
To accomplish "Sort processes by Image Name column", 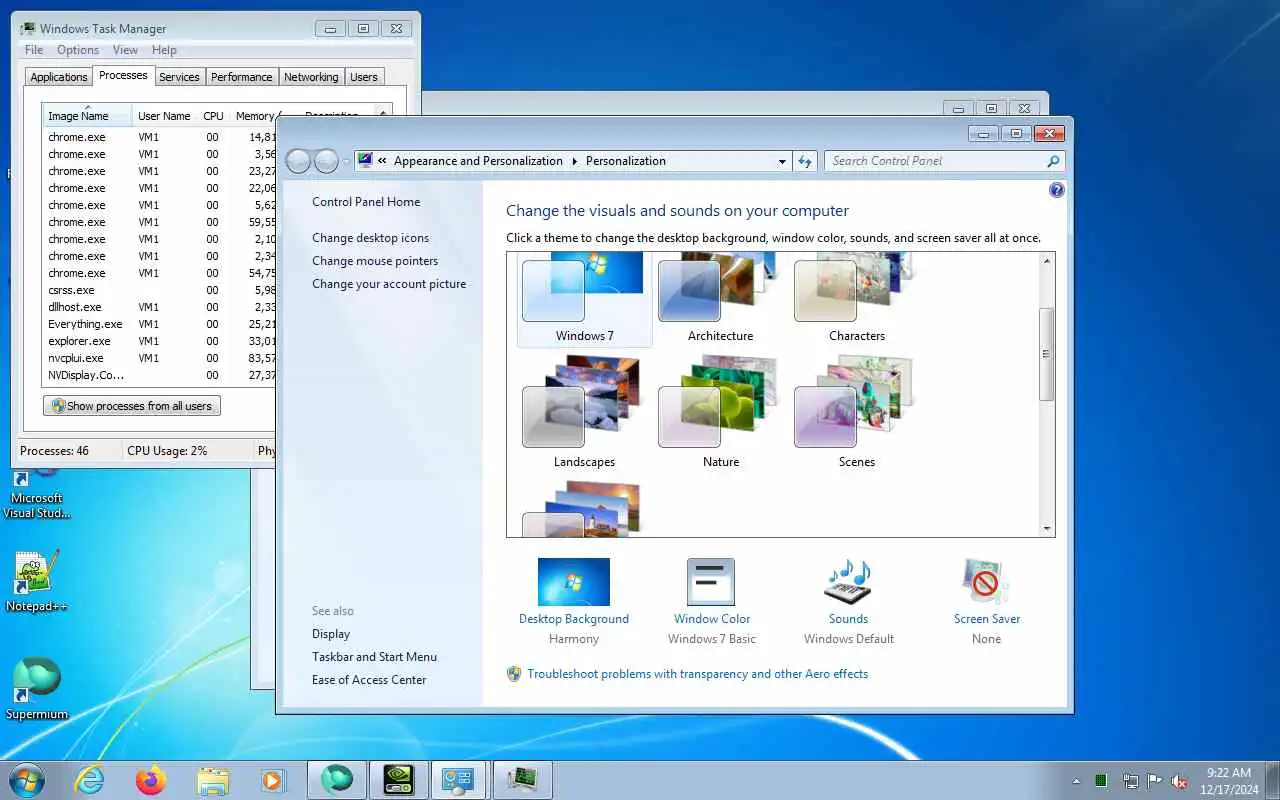I will (x=87, y=115).
